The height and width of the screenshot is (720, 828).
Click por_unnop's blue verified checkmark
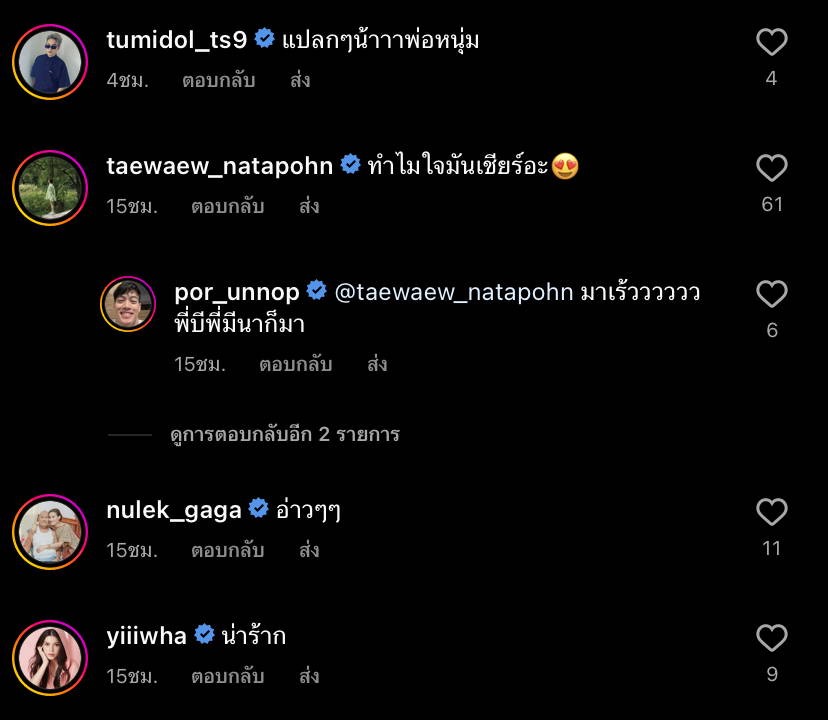point(317,290)
